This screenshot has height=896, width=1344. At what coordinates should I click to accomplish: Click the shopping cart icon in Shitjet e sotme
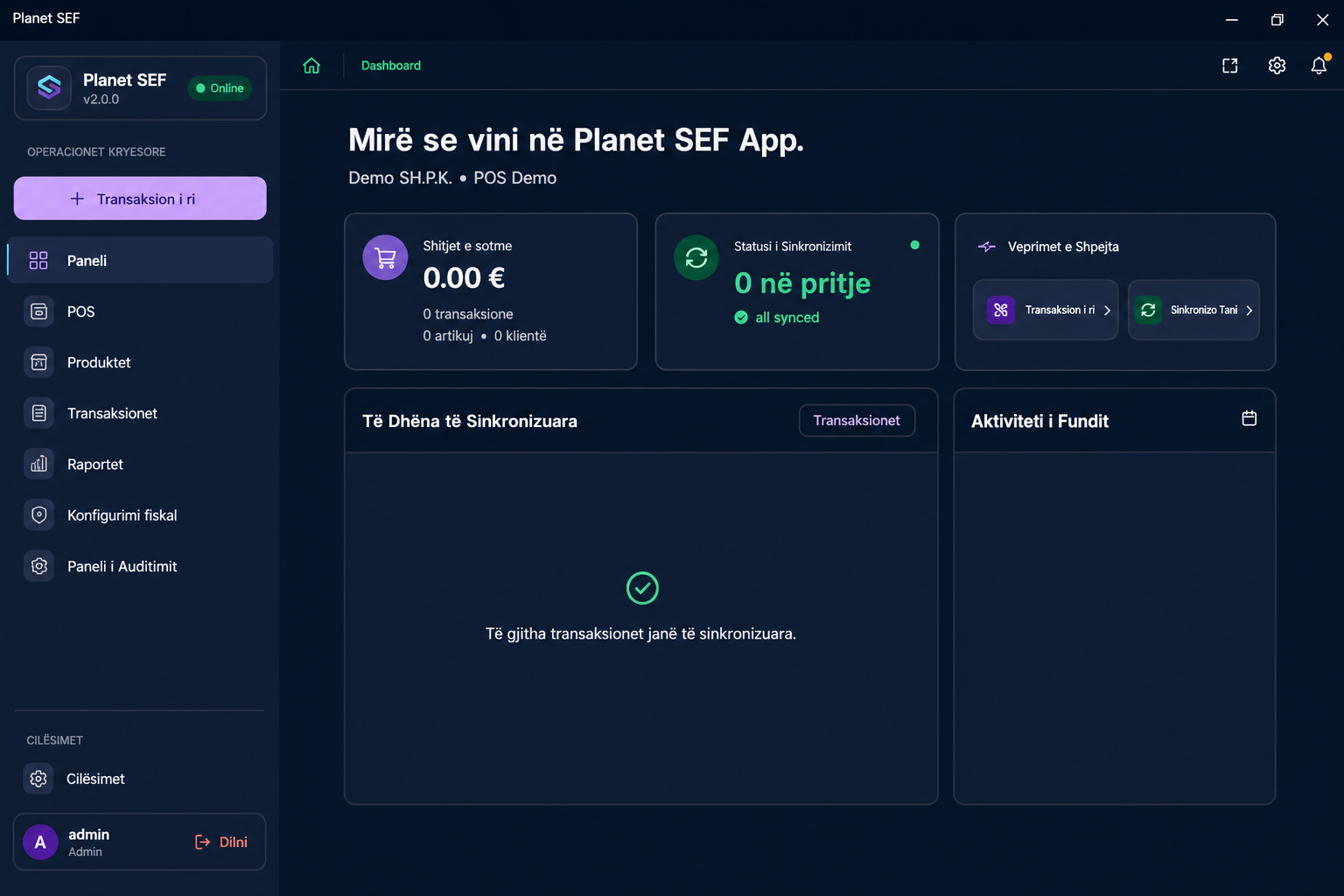click(x=385, y=258)
